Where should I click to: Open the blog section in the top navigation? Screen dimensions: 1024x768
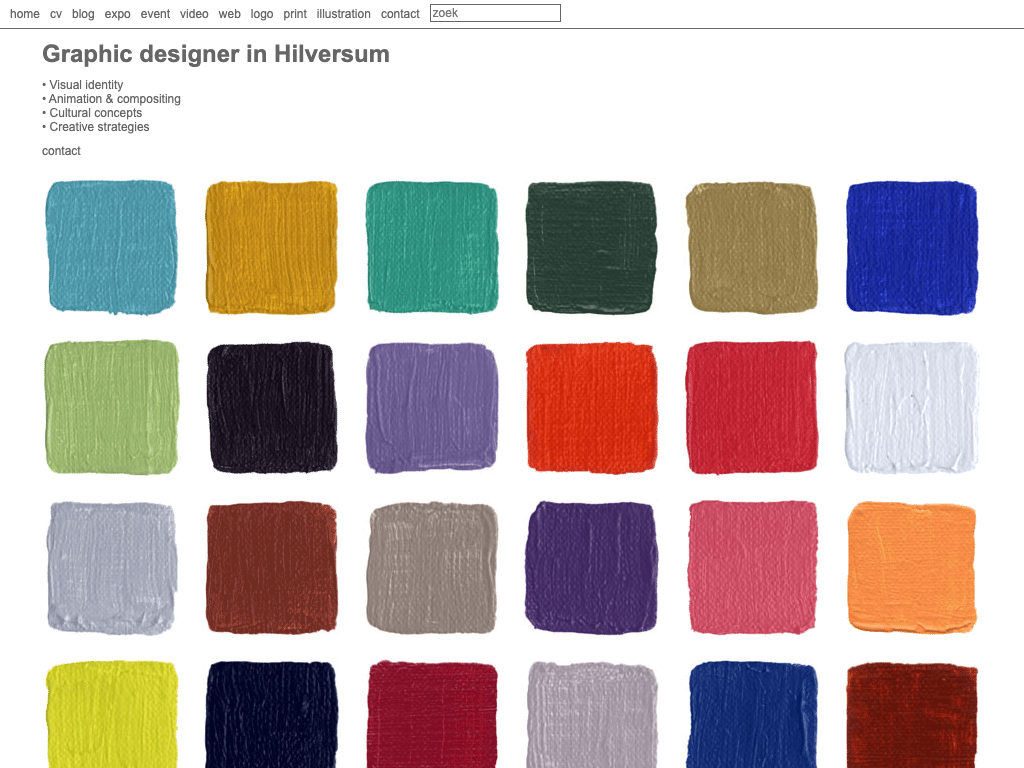[83, 14]
